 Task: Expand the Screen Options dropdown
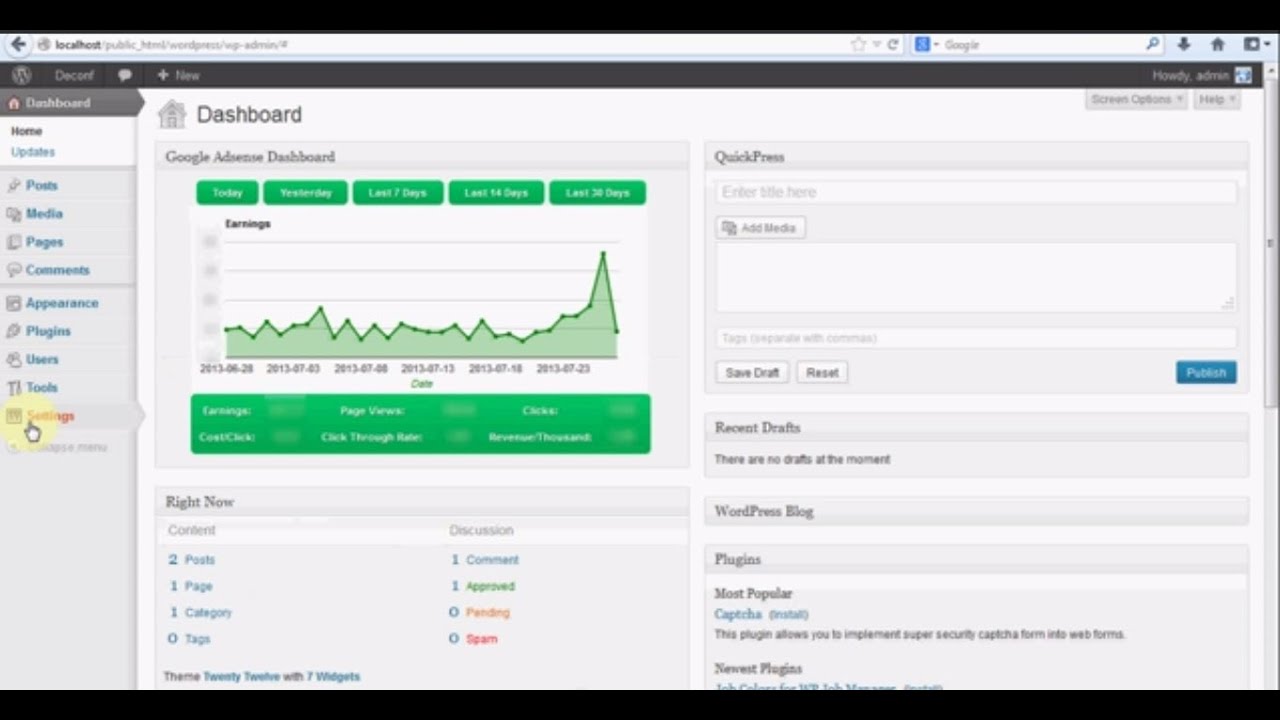click(1137, 99)
